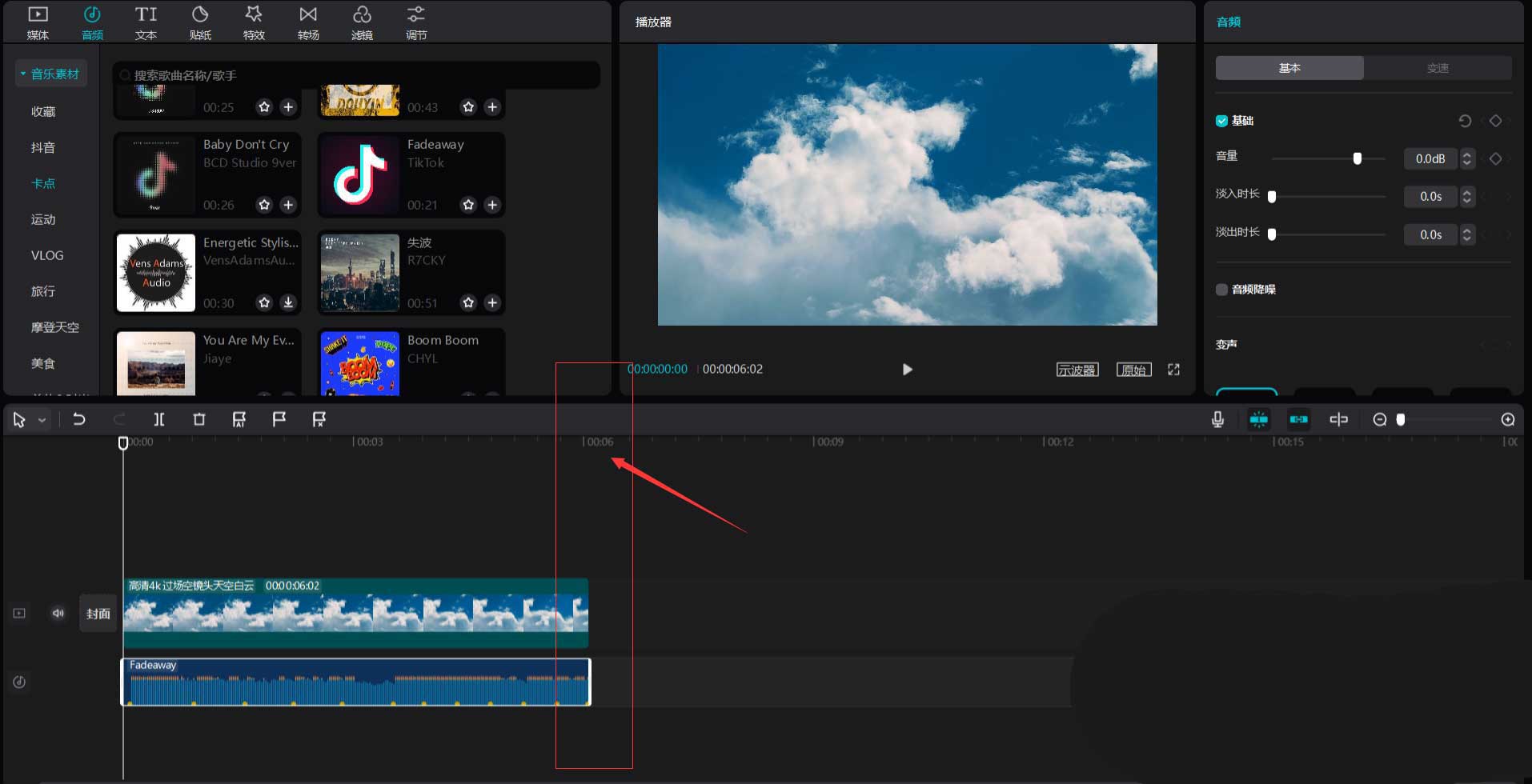The width and height of the screenshot is (1532, 784).
Task: Click the 音量 volume slider handle
Action: pyautogui.click(x=1357, y=158)
